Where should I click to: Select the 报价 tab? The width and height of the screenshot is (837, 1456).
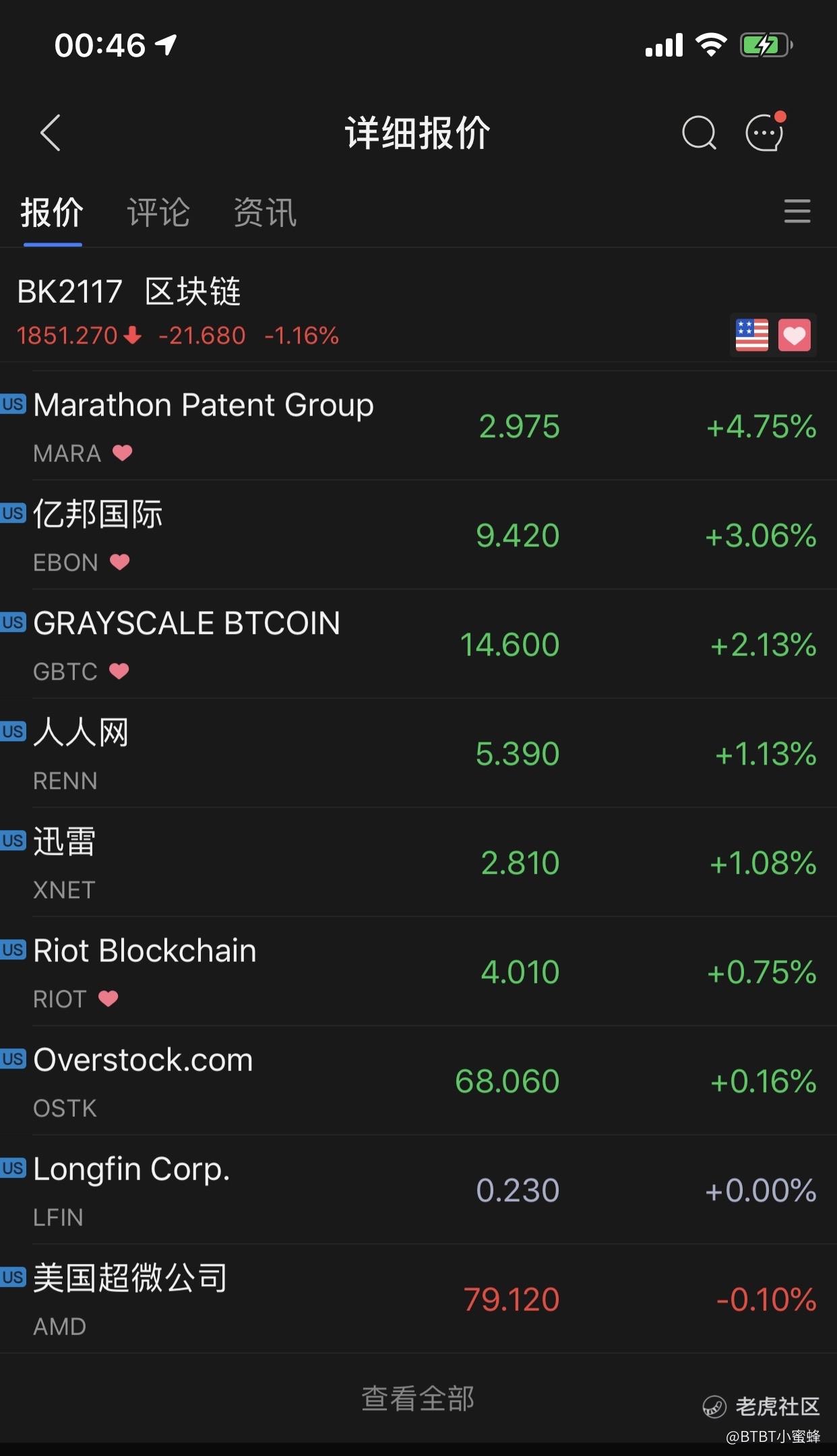coord(52,212)
